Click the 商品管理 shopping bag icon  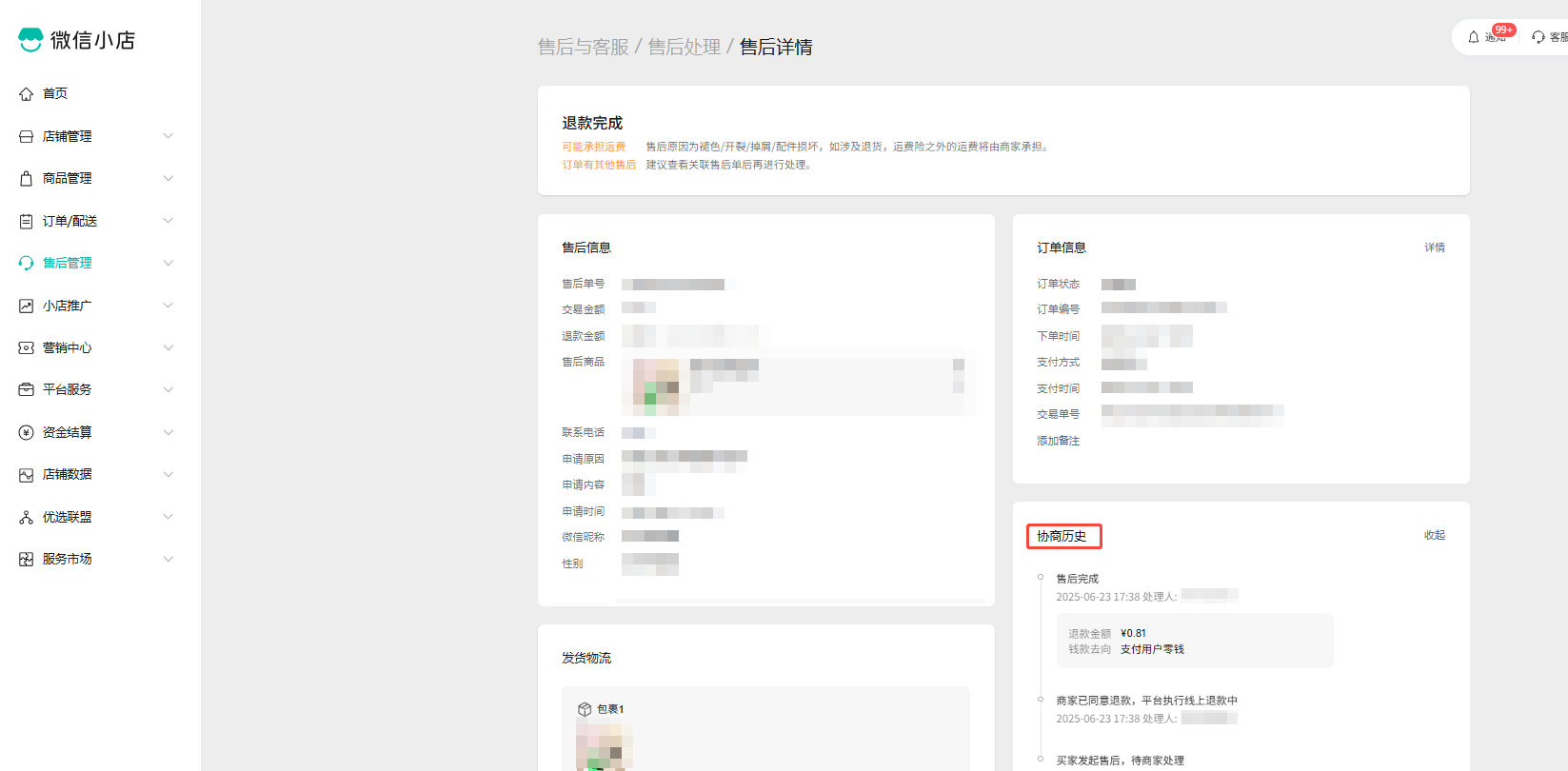click(x=26, y=179)
